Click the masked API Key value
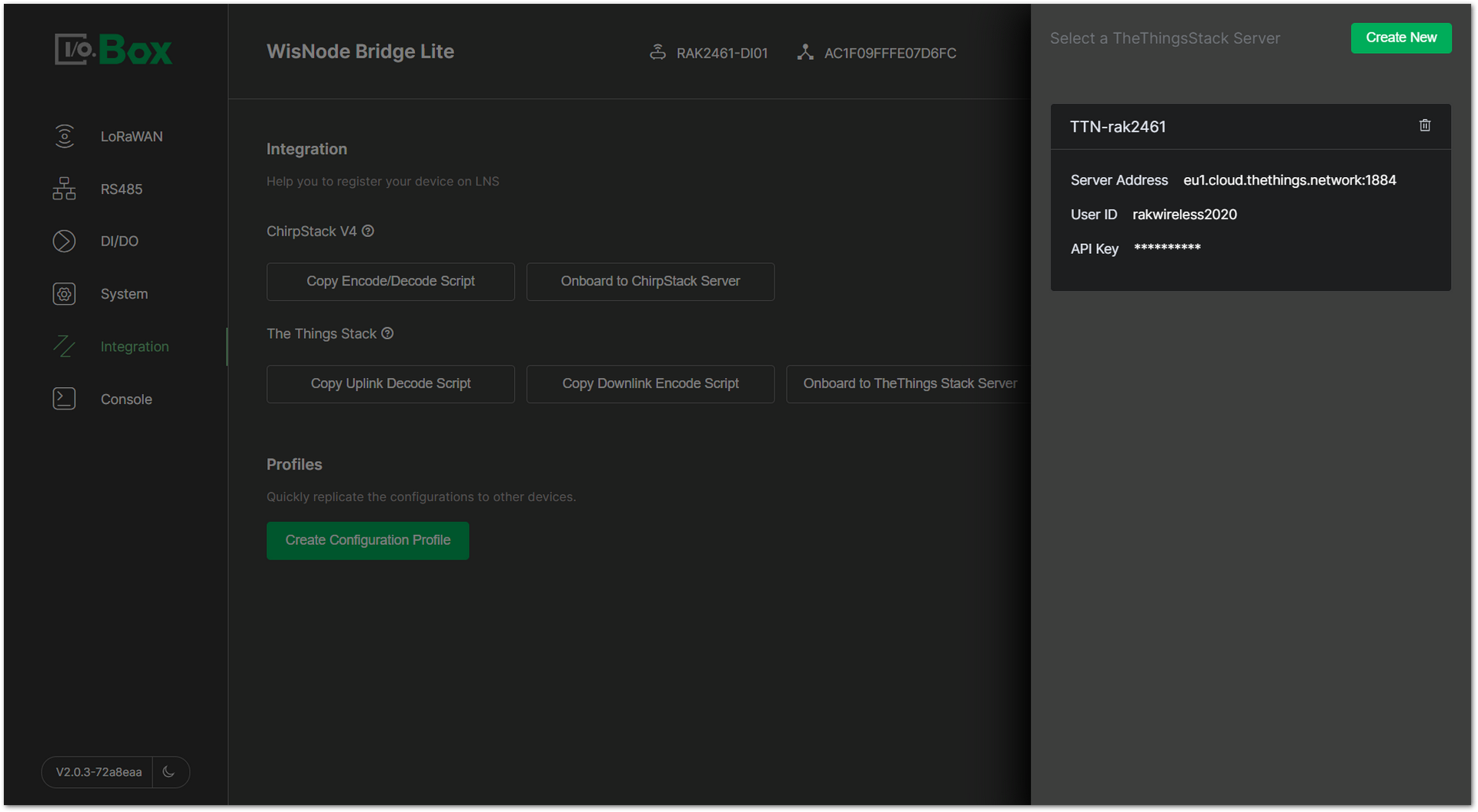Viewport: 1478px width, 812px height. pyautogui.click(x=1167, y=248)
